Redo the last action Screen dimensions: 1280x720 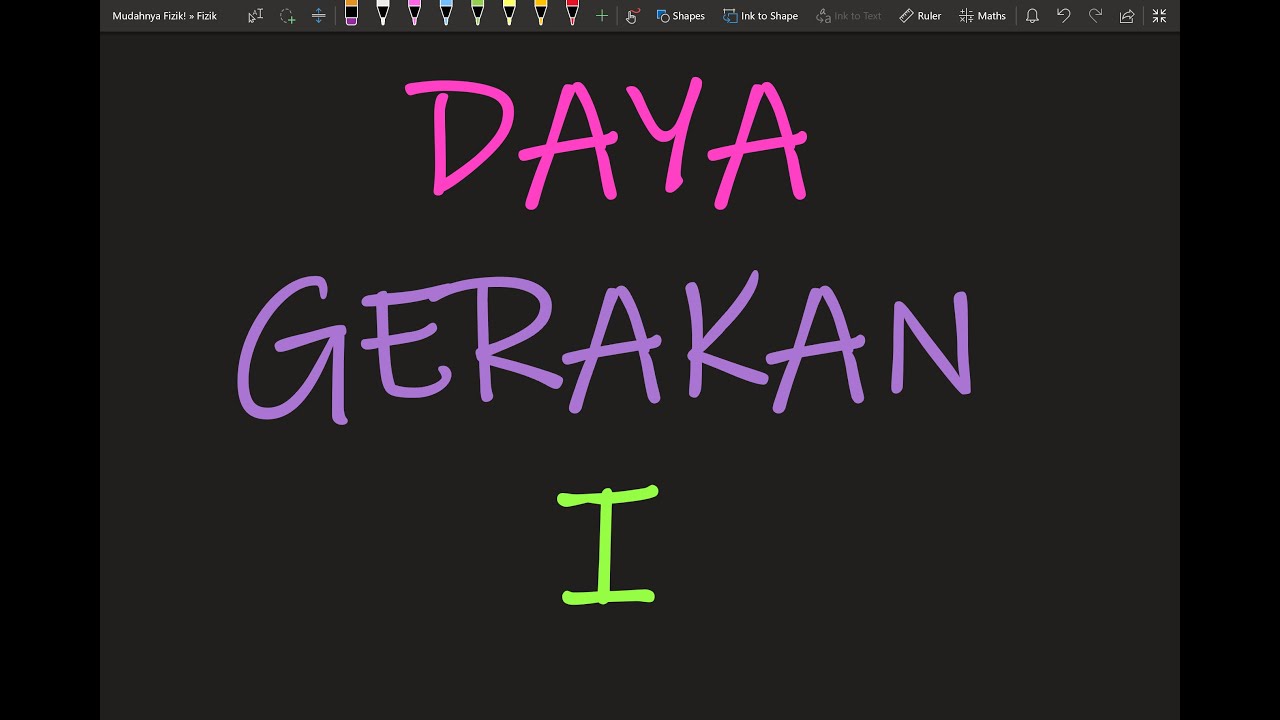1095,16
